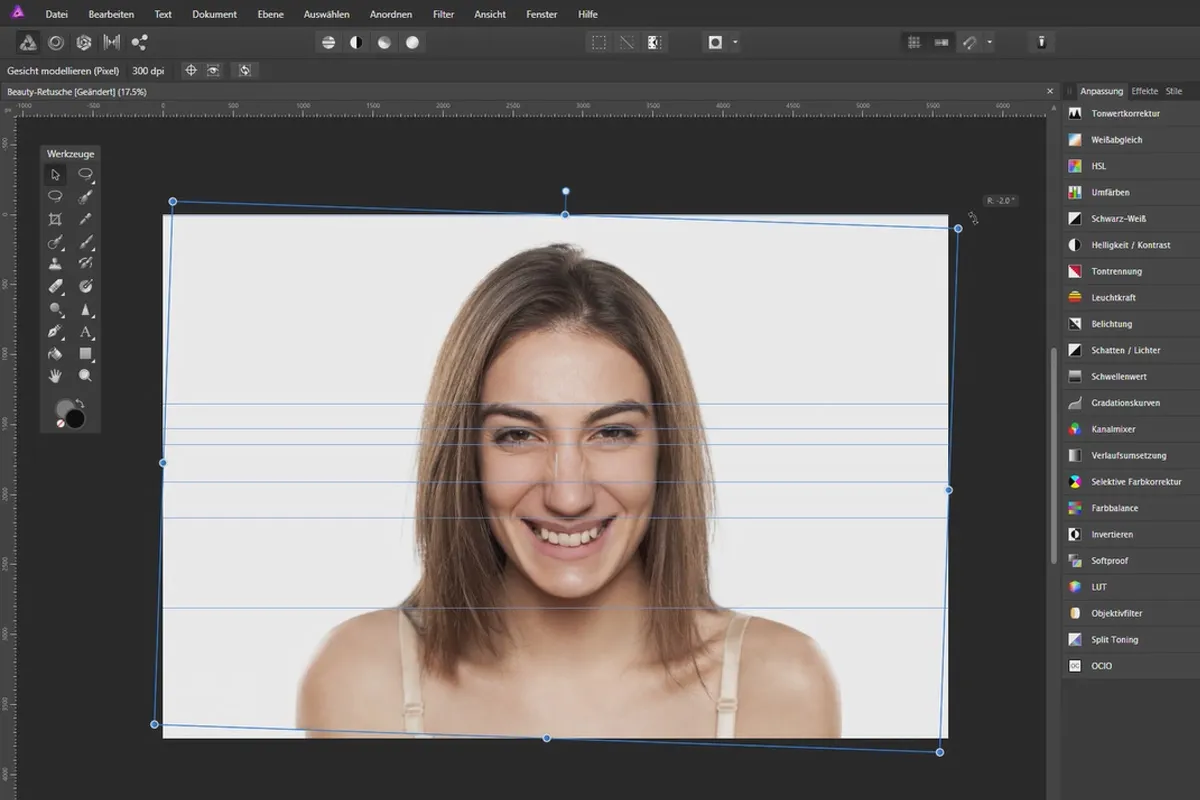Apply Auto Colours from the toolbar
The image size is (1200, 800).
pyautogui.click(x=384, y=43)
